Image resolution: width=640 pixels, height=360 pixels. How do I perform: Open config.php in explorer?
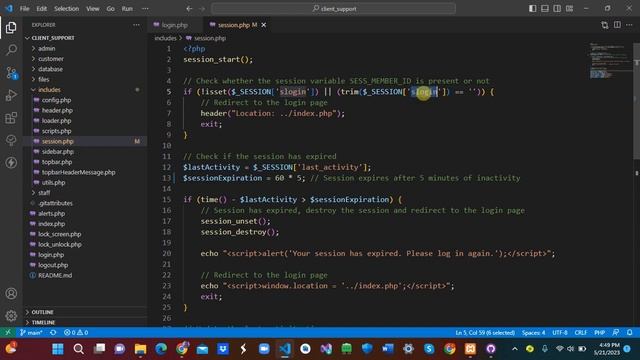(x=56, y=100)
